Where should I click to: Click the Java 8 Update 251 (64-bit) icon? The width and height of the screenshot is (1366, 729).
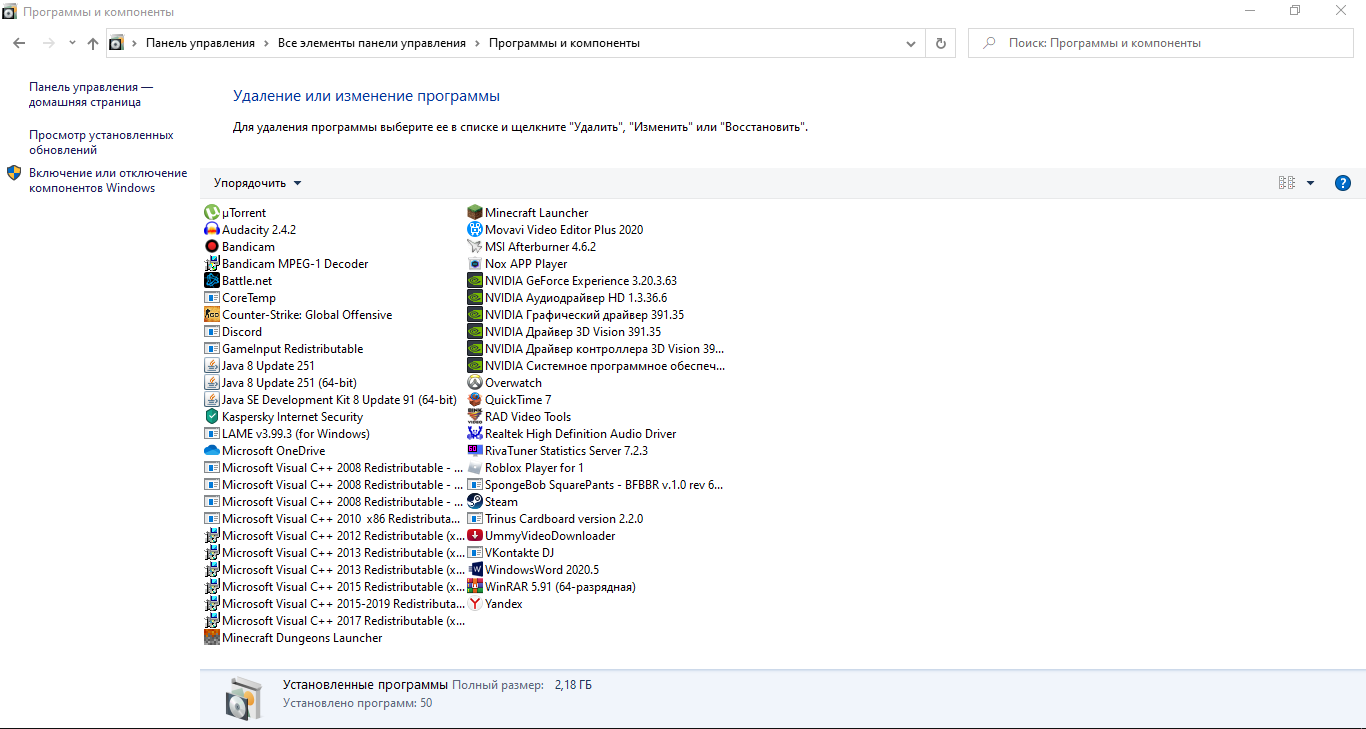pyautogui.click(x=211, y=382)
